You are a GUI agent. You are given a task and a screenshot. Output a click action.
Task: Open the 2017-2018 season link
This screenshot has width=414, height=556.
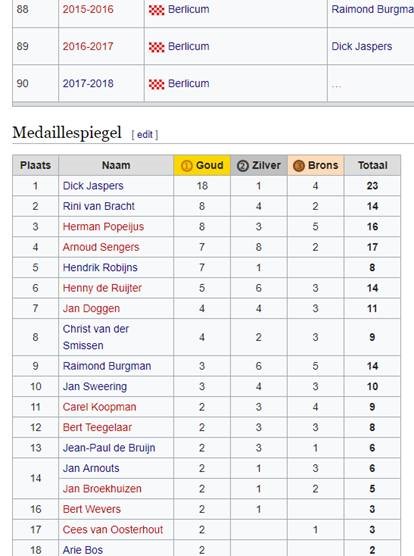[88, 84]
